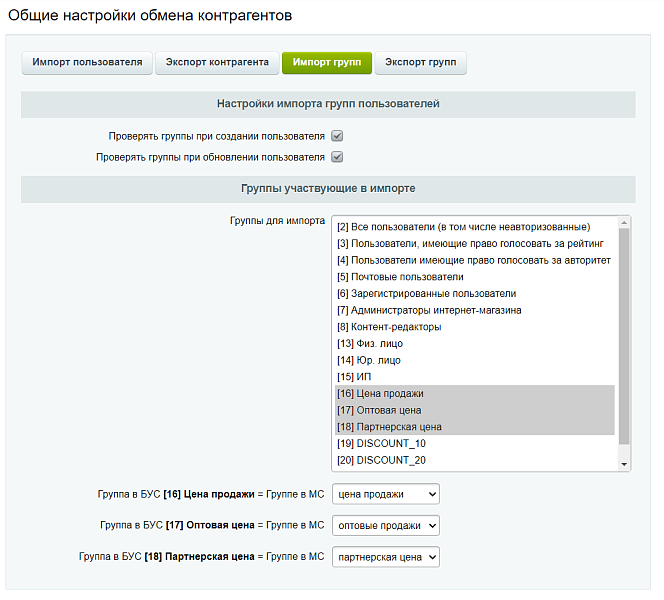Uncheck Проверять группы при обновлении пользователя

pyautogui.click(x=338, y=157)
